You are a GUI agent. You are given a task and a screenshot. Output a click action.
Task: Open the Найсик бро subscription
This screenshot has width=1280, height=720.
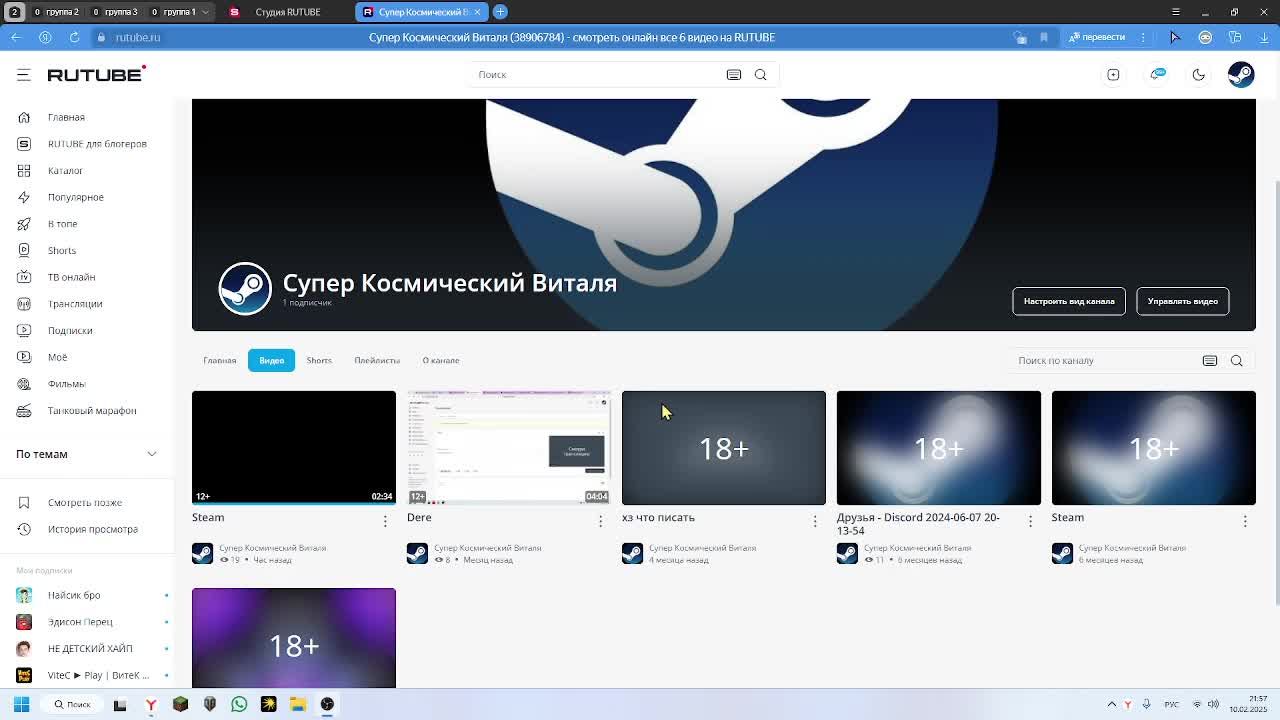coord(74,595)
